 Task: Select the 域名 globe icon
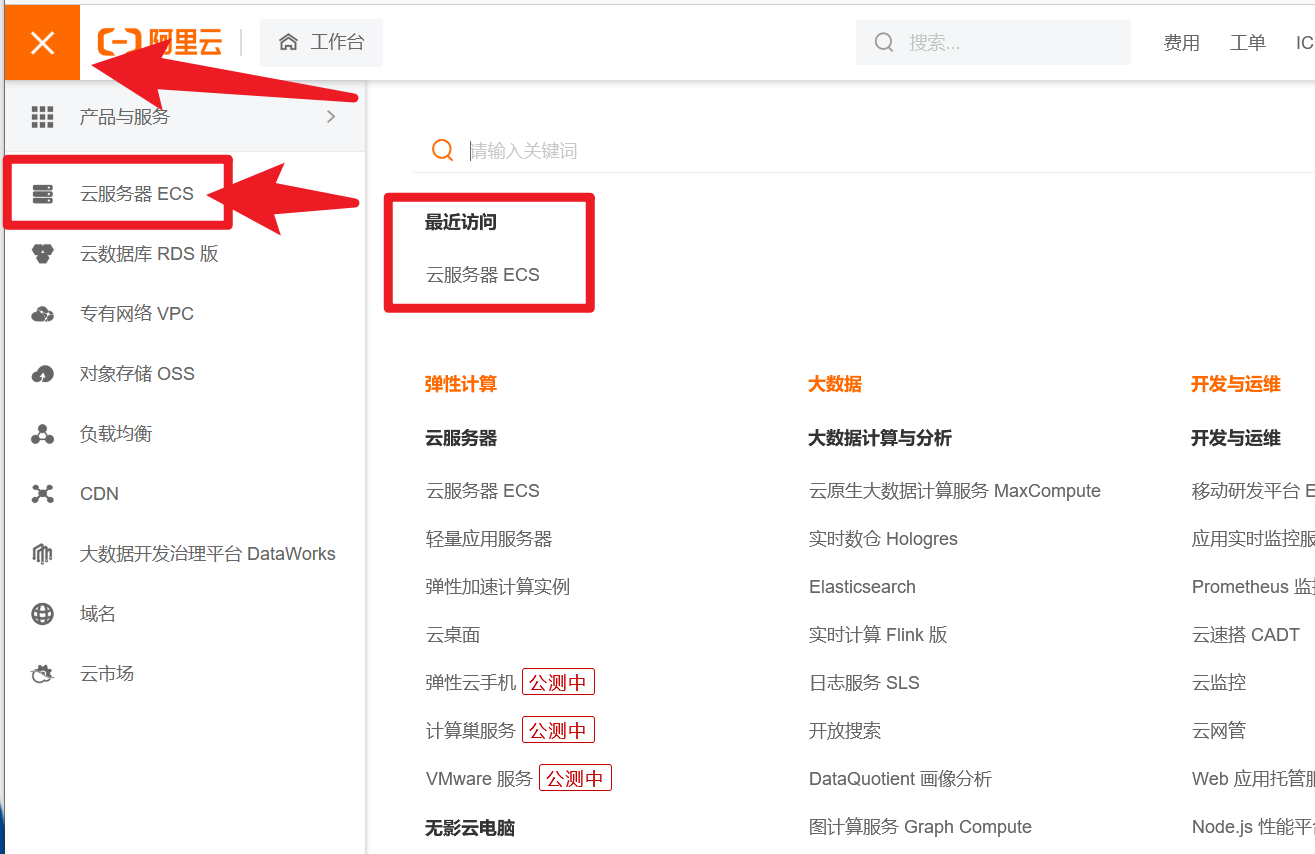[x=42, y=614]
